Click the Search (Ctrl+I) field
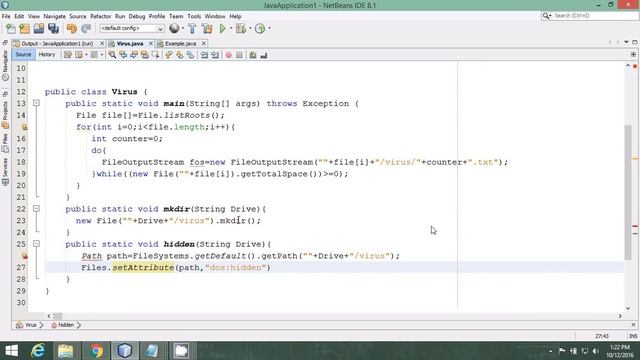 pos(594,16)
